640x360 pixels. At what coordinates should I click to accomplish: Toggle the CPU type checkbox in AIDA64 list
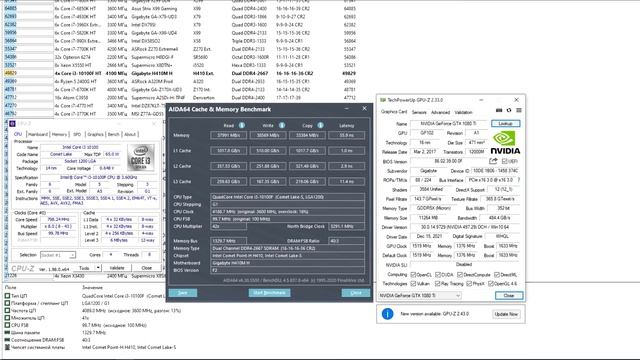click(x=7, y=296)
